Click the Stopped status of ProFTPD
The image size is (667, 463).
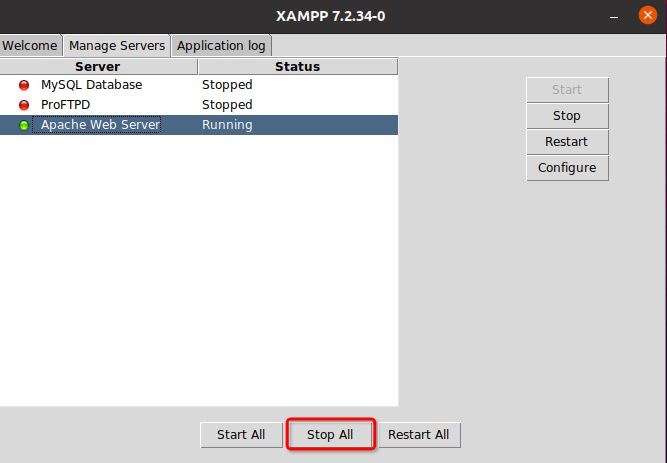[227, 105]
